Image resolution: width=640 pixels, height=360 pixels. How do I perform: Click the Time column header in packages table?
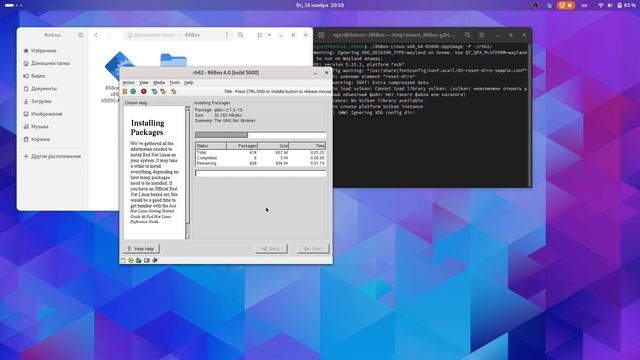tap(307, 146)
